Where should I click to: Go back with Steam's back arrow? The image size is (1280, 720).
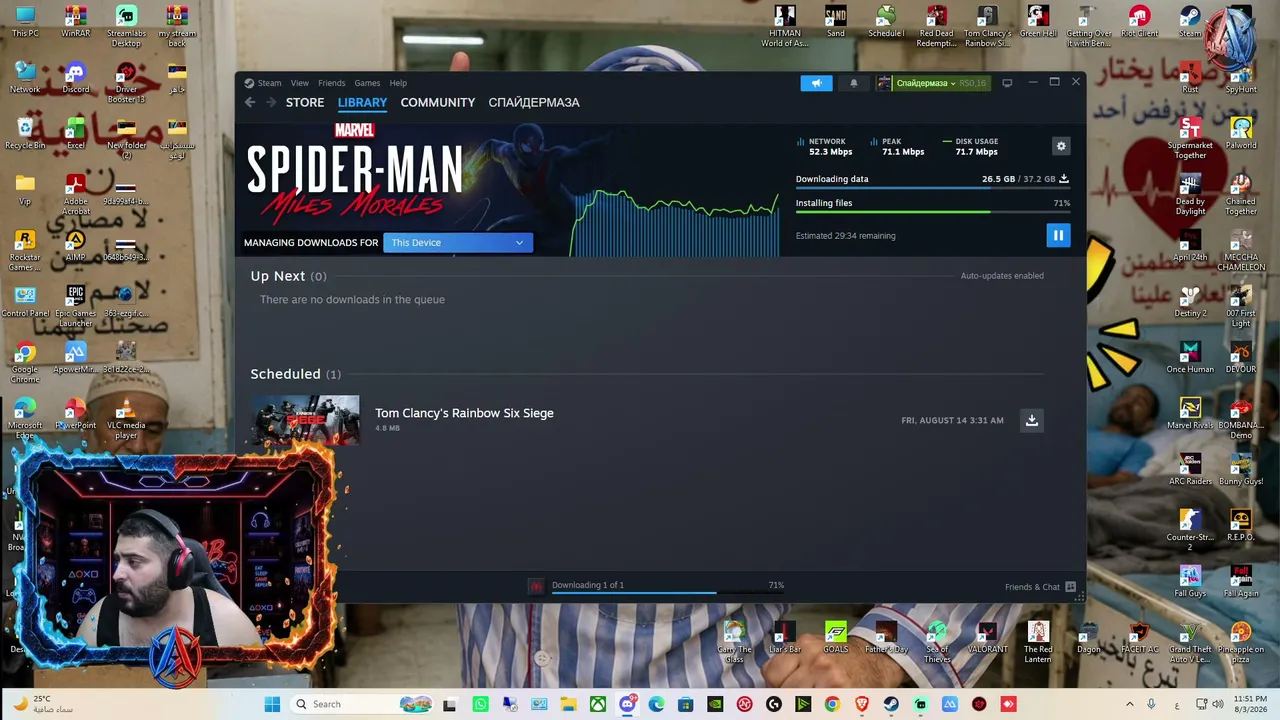[x=250, y=102]
